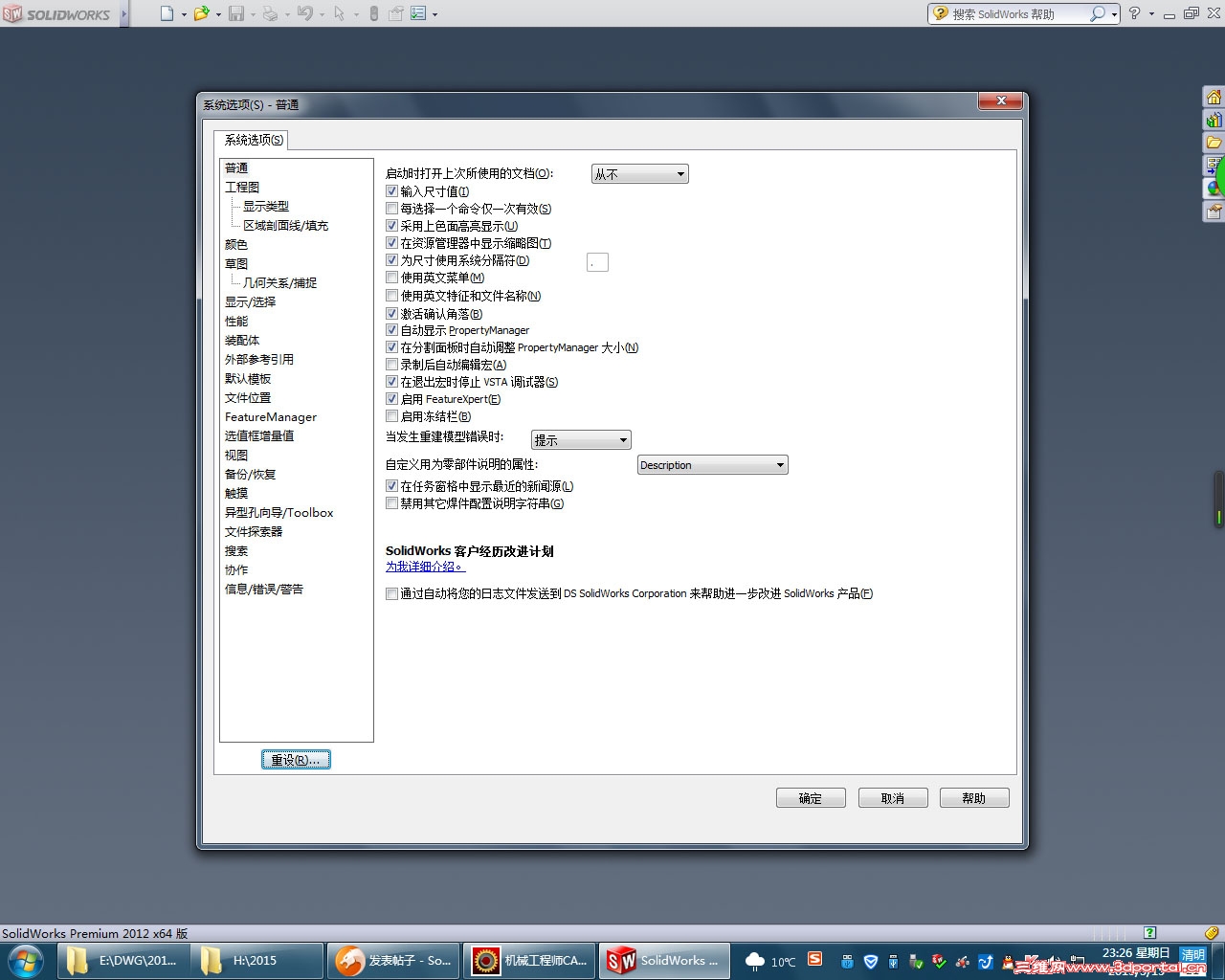This screenshot has width=1225, height=980.
Task: Open the H:\2015 folder taskbar item
Action: [256, 961]
